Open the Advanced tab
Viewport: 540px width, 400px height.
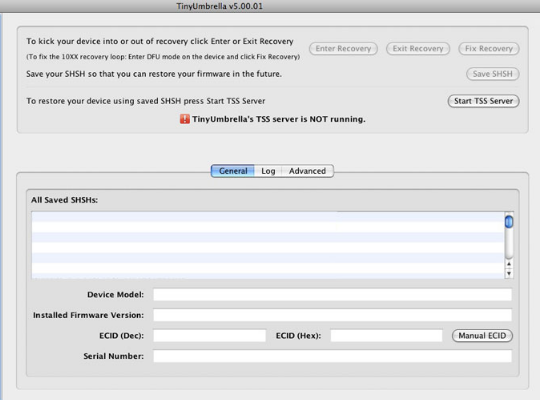[x=307, y=171]
